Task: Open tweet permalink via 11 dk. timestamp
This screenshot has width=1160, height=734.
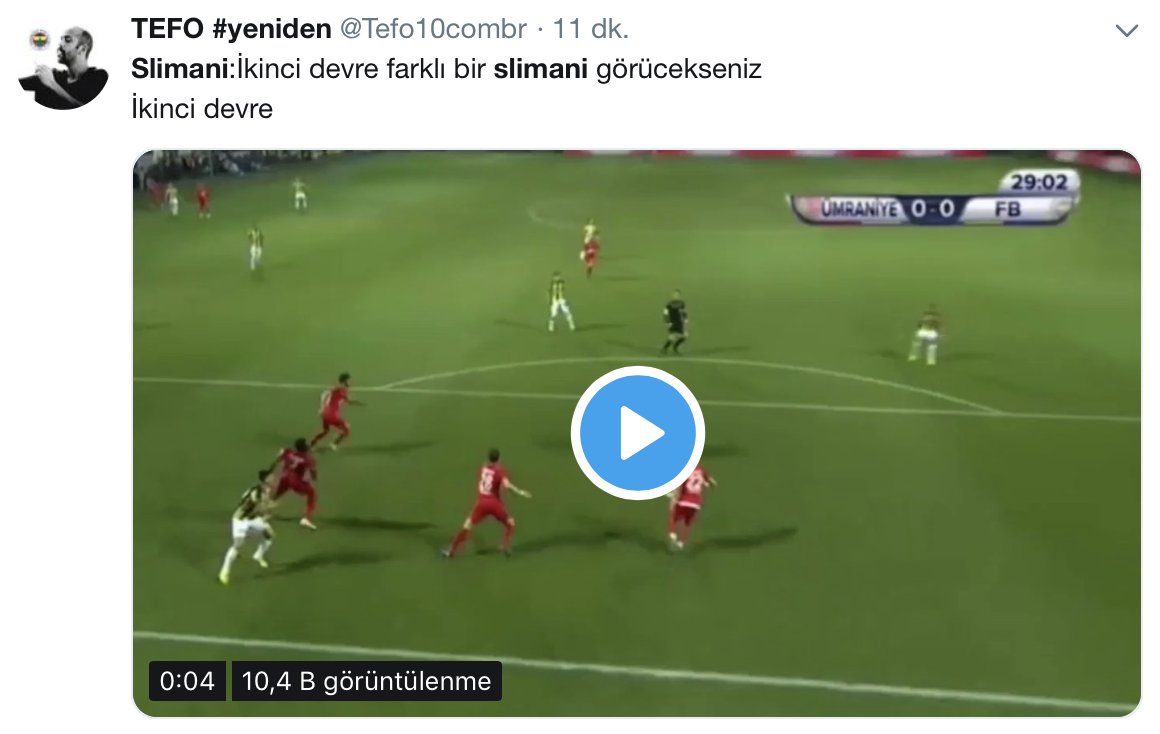Action: point(590,29)
